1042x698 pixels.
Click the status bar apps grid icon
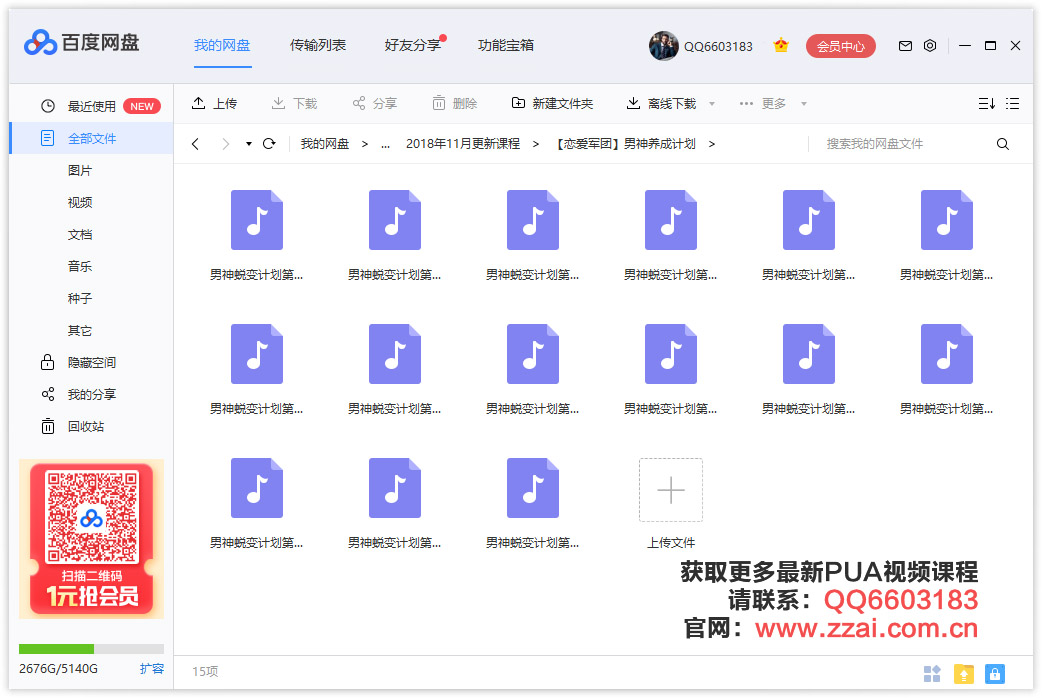(x=932, y=674)
